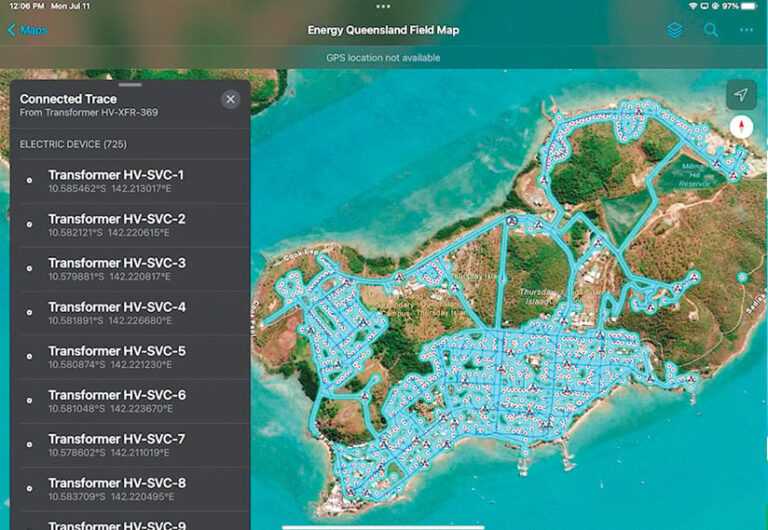Select Transformer HV-SVC-6 row
The width and height of the screenshot is (768, 530).
[x=130, y=401]
